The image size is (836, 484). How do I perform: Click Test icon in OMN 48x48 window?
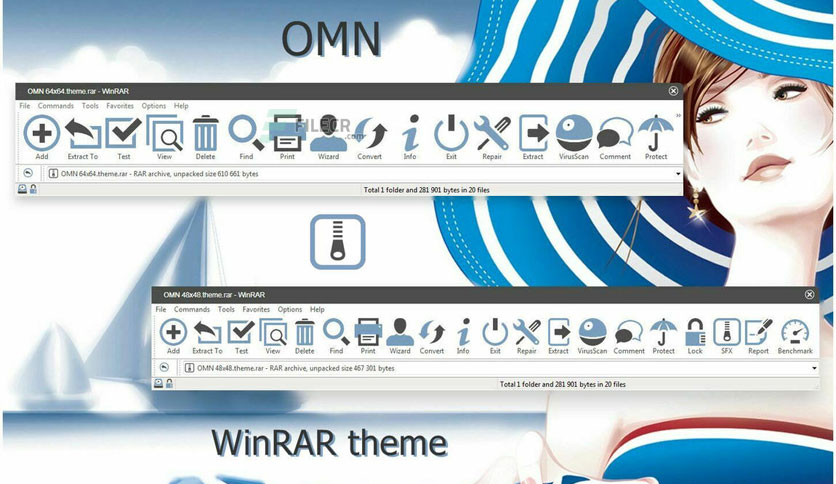pos(241,332)
